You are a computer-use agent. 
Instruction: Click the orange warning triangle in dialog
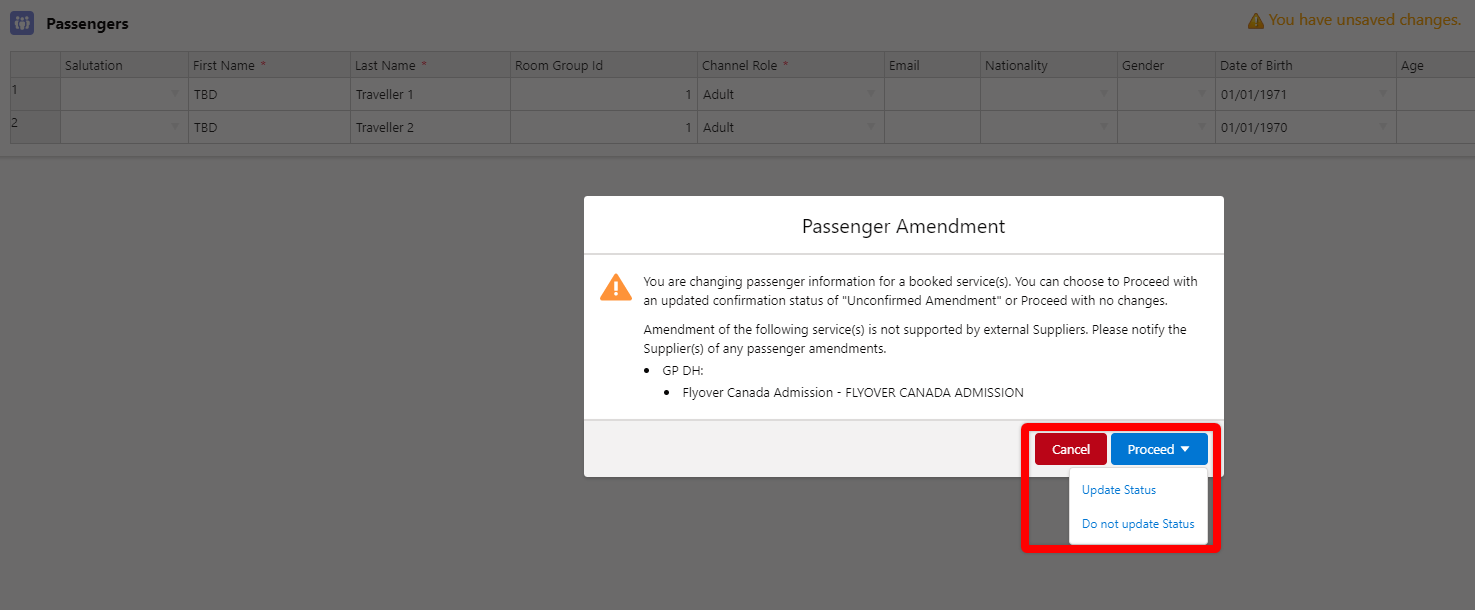[615, 287]
